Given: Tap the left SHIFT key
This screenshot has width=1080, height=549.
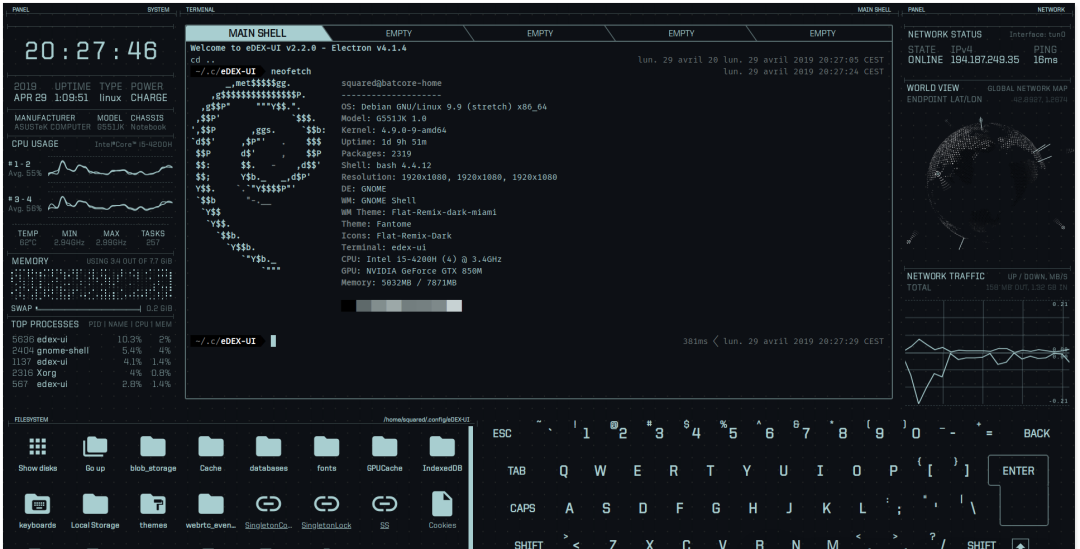Looking at the screenshot, I should (528, 544).
